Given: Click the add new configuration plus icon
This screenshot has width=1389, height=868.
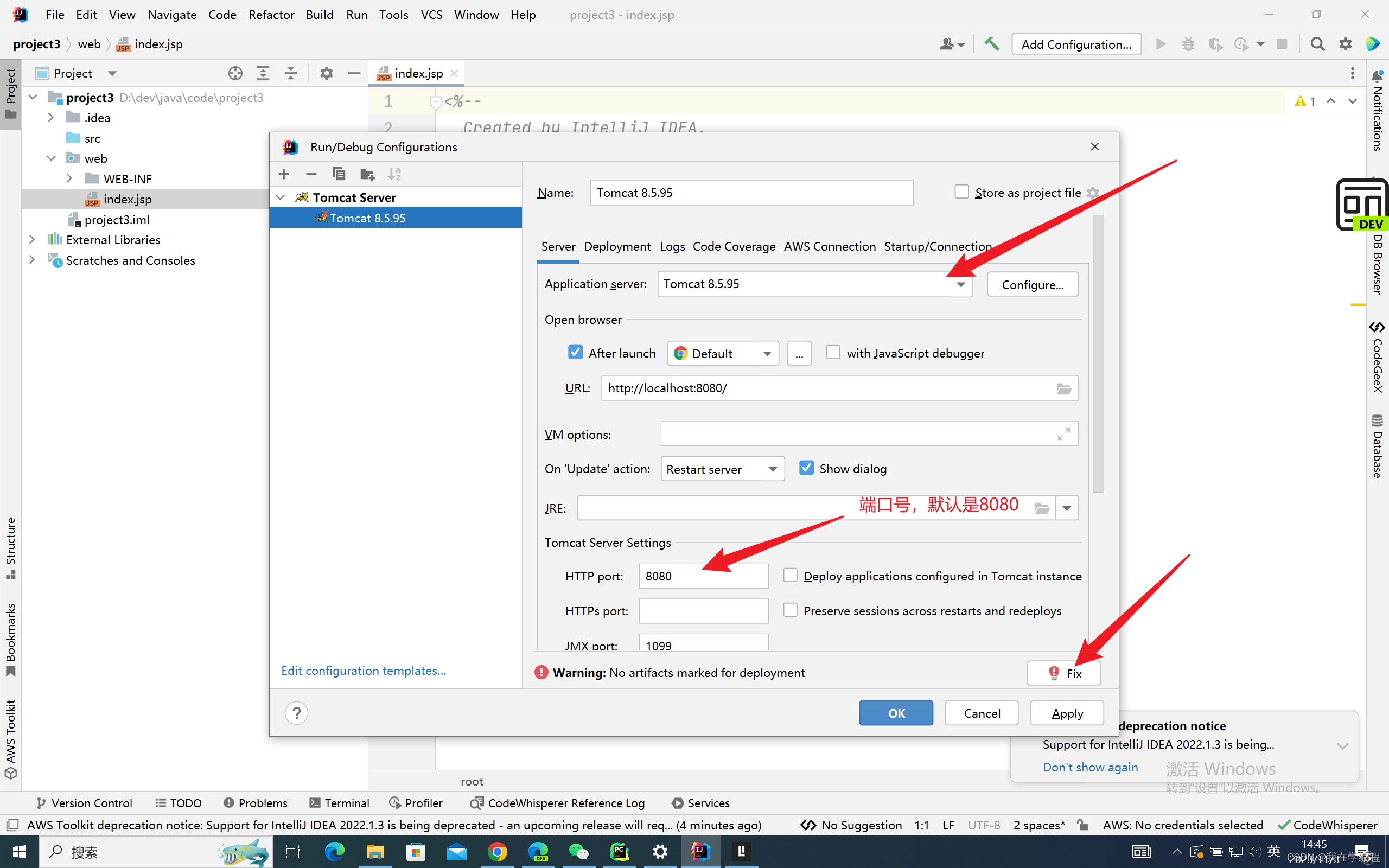Looking at the screenshot, I should tap(284, 174).
